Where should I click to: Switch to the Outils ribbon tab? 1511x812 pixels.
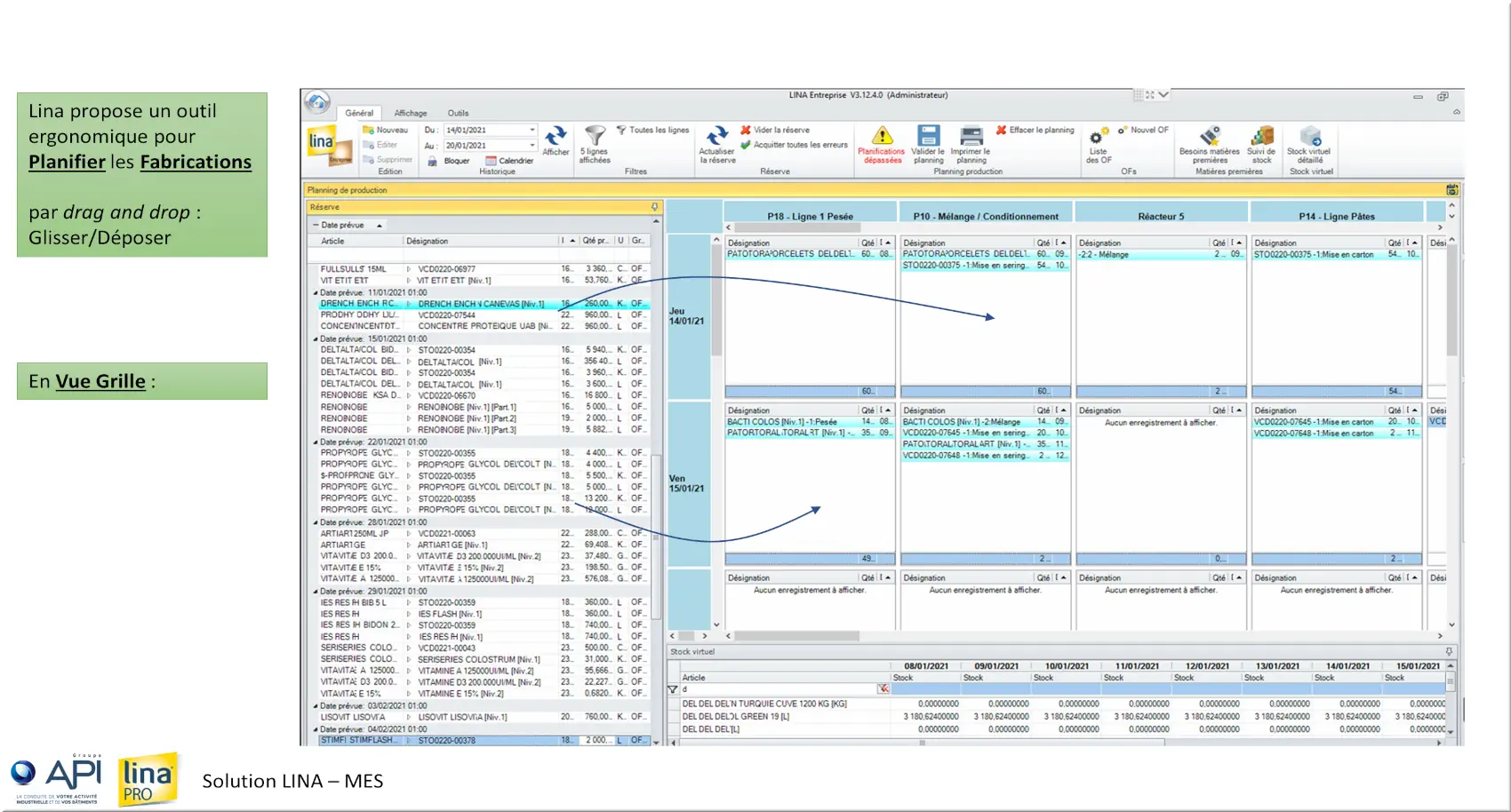click(x=458, y=113)
